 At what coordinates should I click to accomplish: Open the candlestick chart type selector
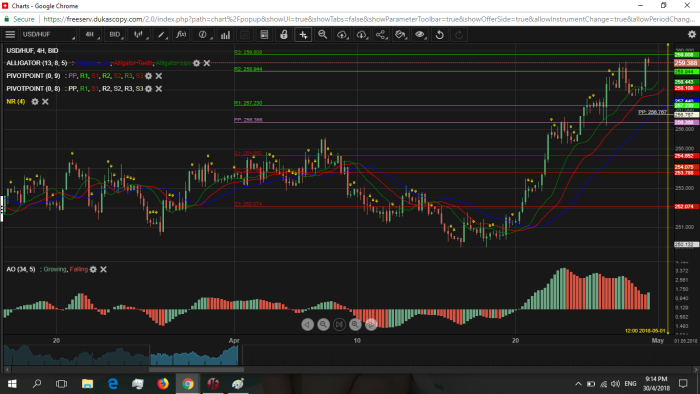tap(138, 34)
